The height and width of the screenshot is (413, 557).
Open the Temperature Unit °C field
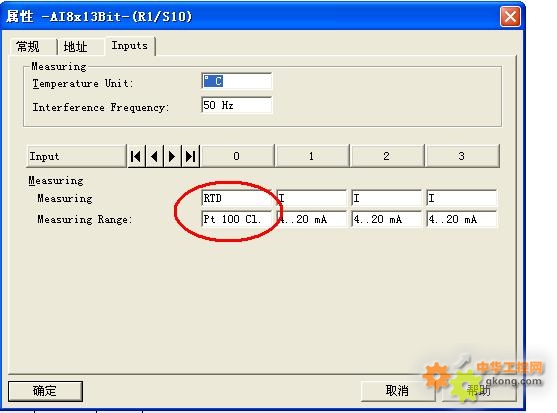(237, 81)
